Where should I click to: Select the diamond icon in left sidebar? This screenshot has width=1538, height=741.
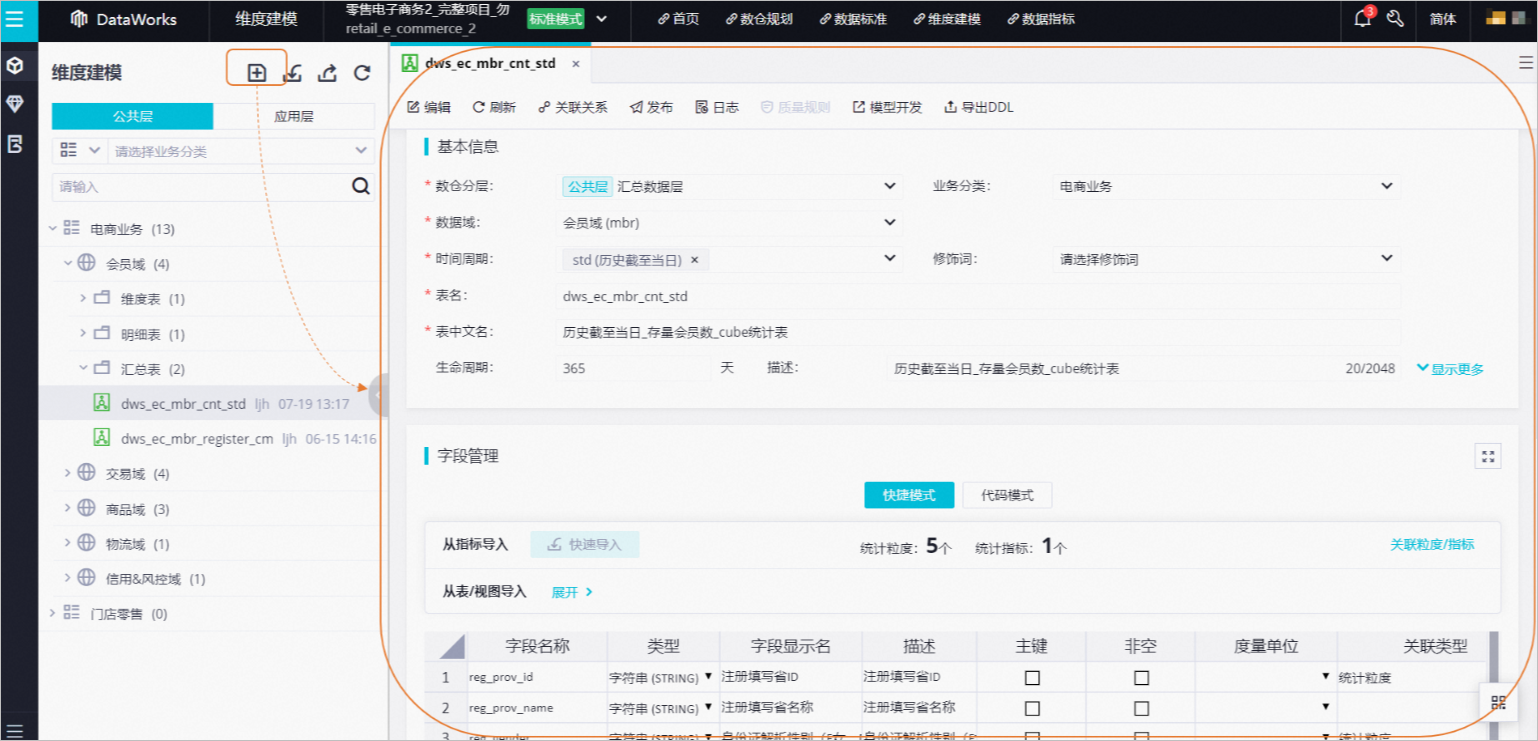pyautogui.click(x=15, y=104)
